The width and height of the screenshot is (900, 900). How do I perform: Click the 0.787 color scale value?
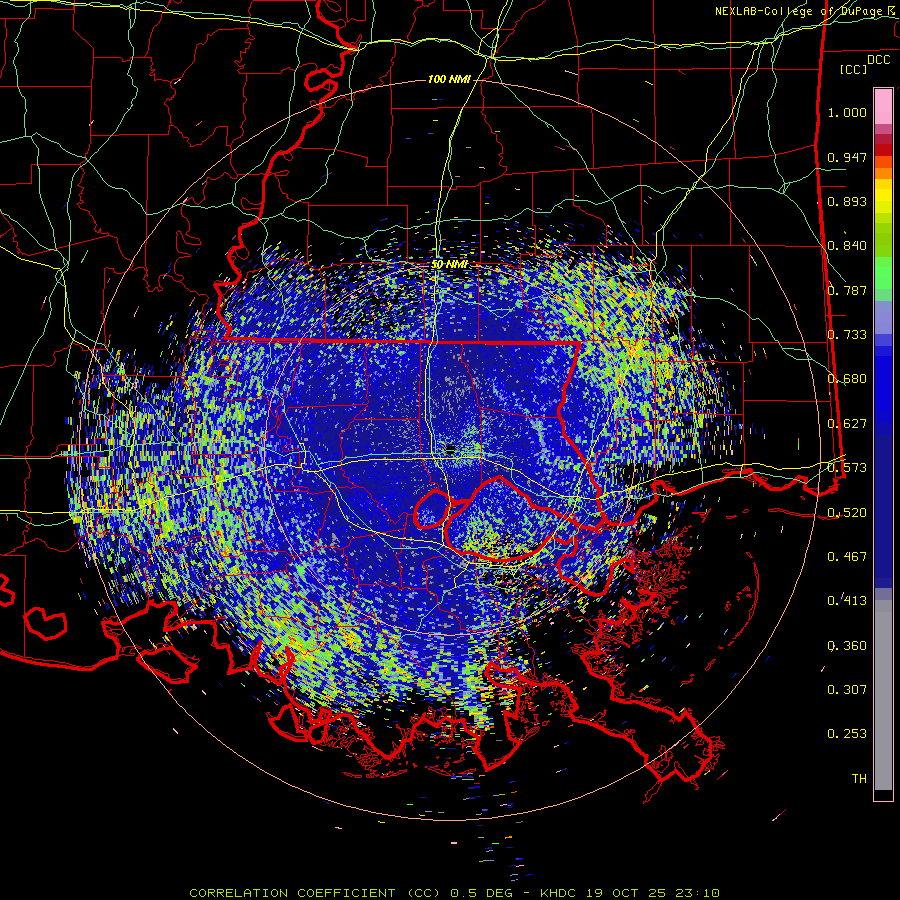point(847,290)
